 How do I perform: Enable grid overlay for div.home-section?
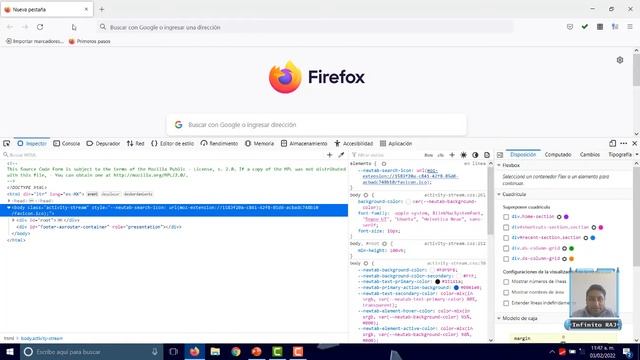506,217
